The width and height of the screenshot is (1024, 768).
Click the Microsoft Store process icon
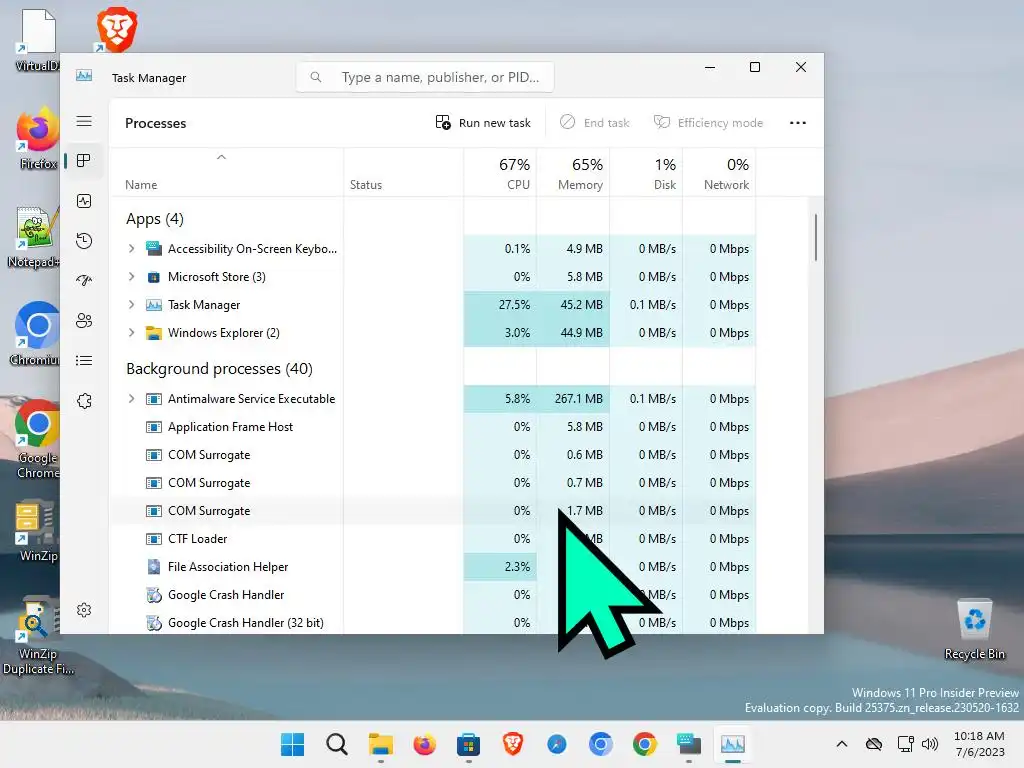pyautogui.click(x=153, y=277)
